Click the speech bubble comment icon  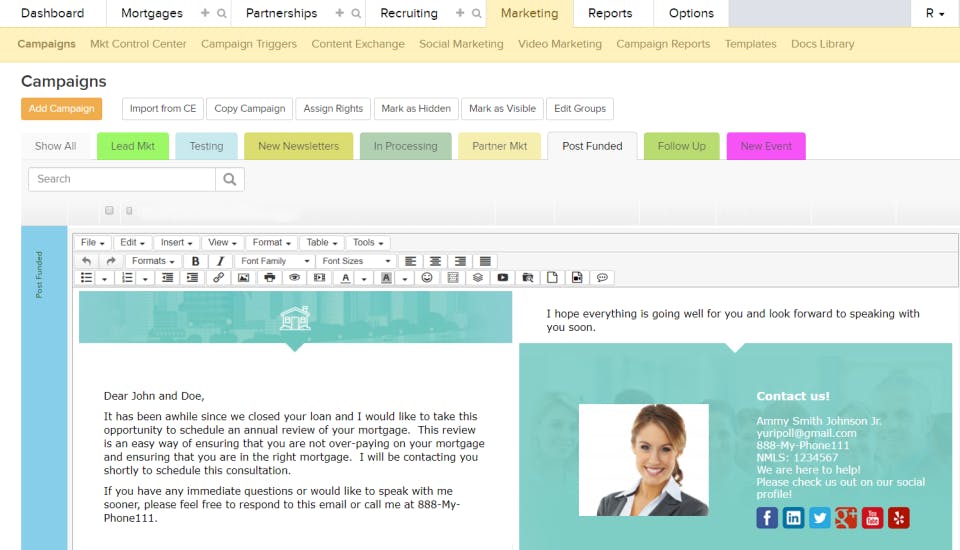602,277
